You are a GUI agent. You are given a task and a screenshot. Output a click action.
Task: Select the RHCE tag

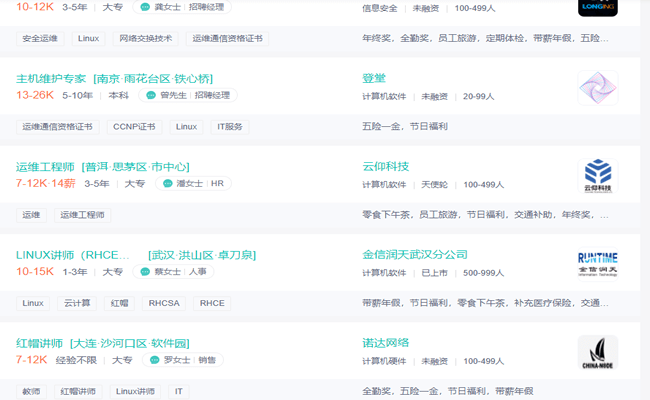tap(212, 303)
